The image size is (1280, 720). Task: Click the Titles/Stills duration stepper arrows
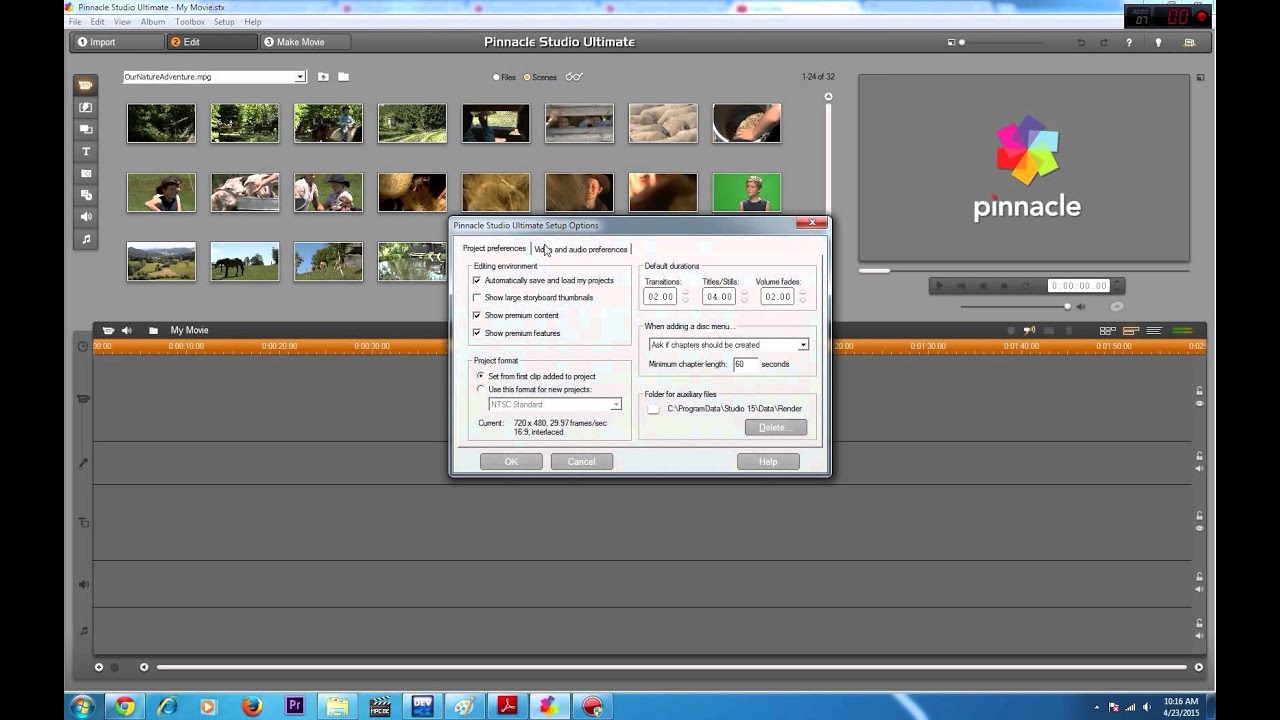coord(743,297)
